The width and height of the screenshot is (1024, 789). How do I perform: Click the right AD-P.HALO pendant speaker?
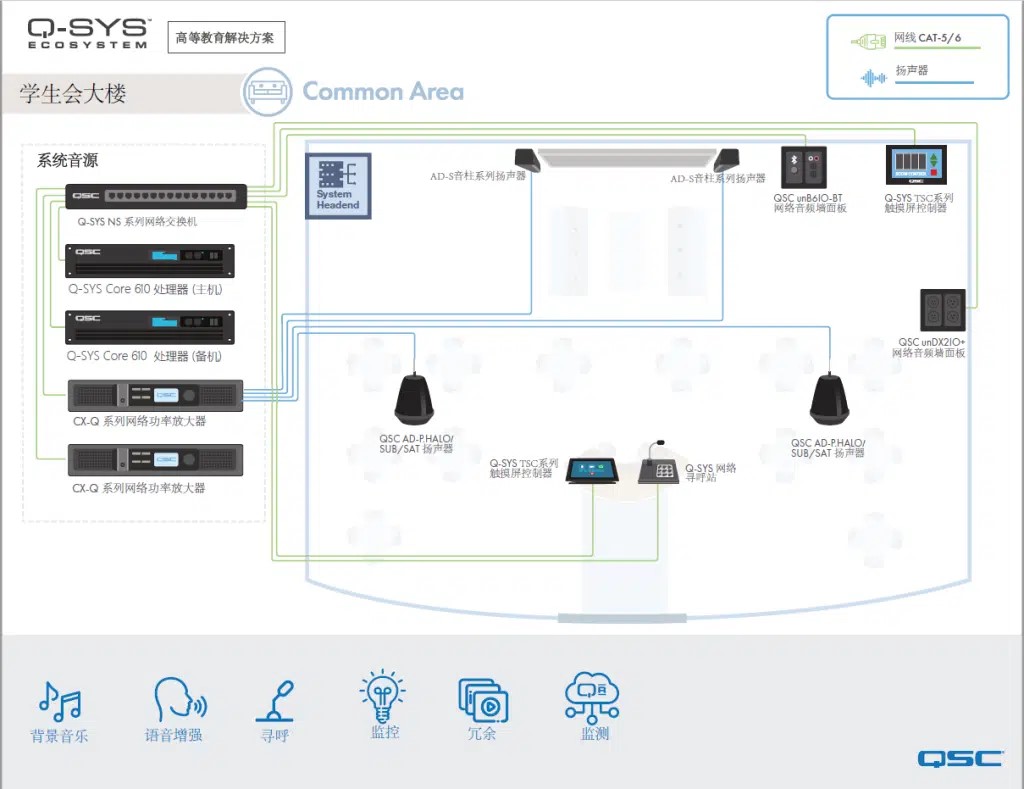click(x=829, y=399)
